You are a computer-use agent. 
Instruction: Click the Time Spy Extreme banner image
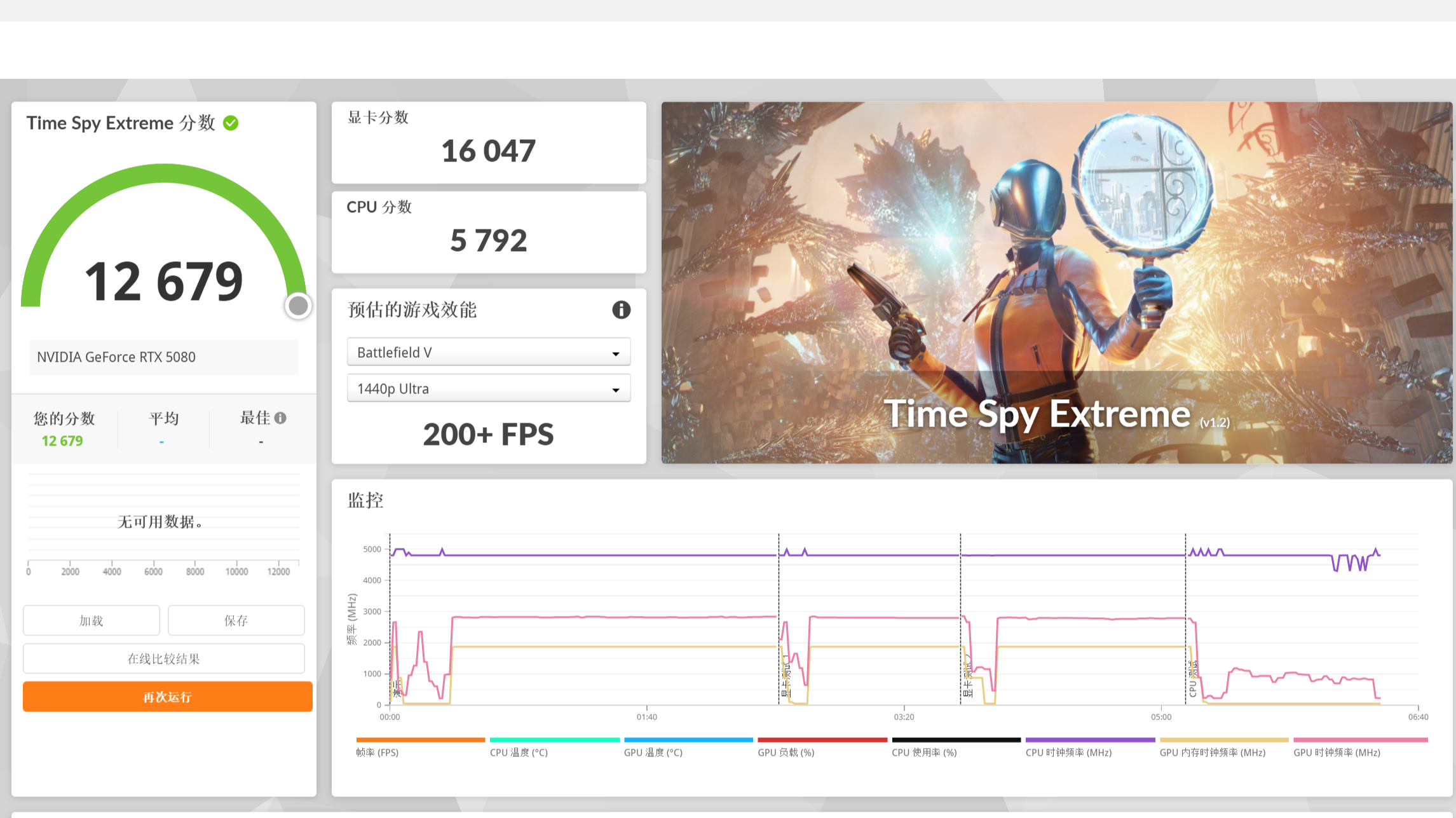[1056, 282]
